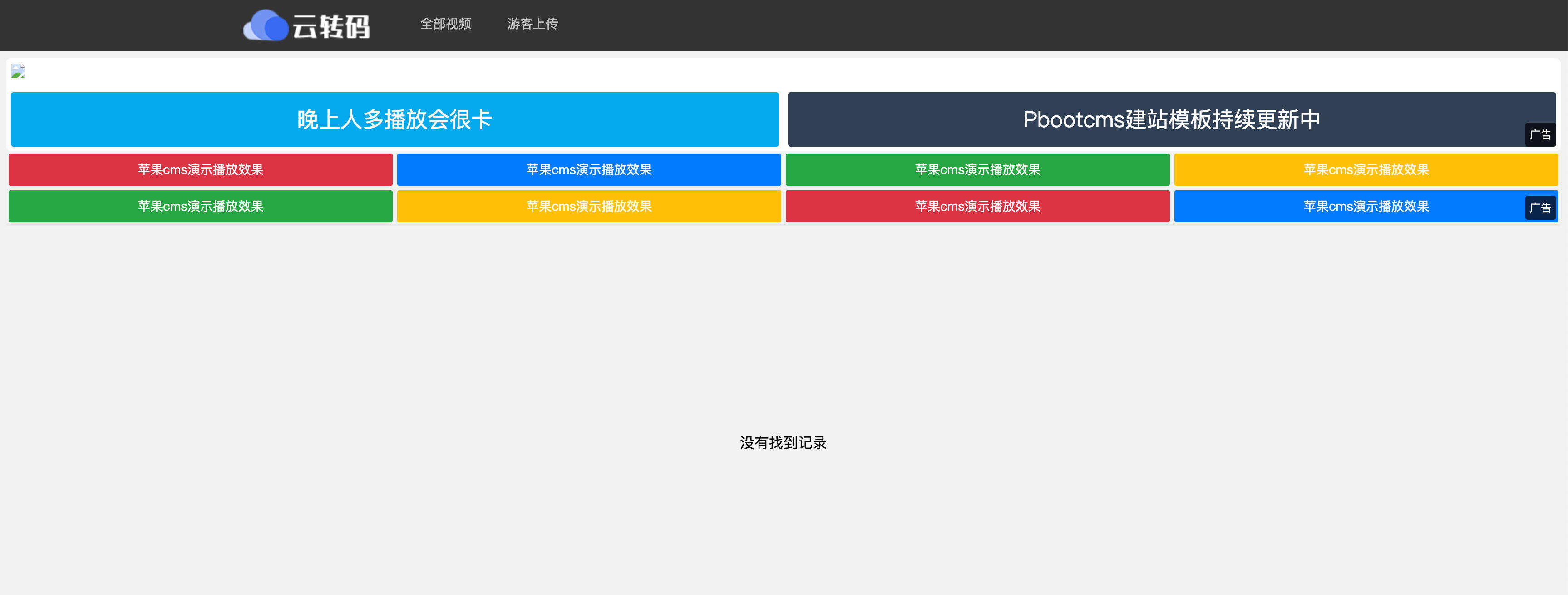Click the broken image placeholder icon
Screen dimensions: 1568x595
coord(18,72)
